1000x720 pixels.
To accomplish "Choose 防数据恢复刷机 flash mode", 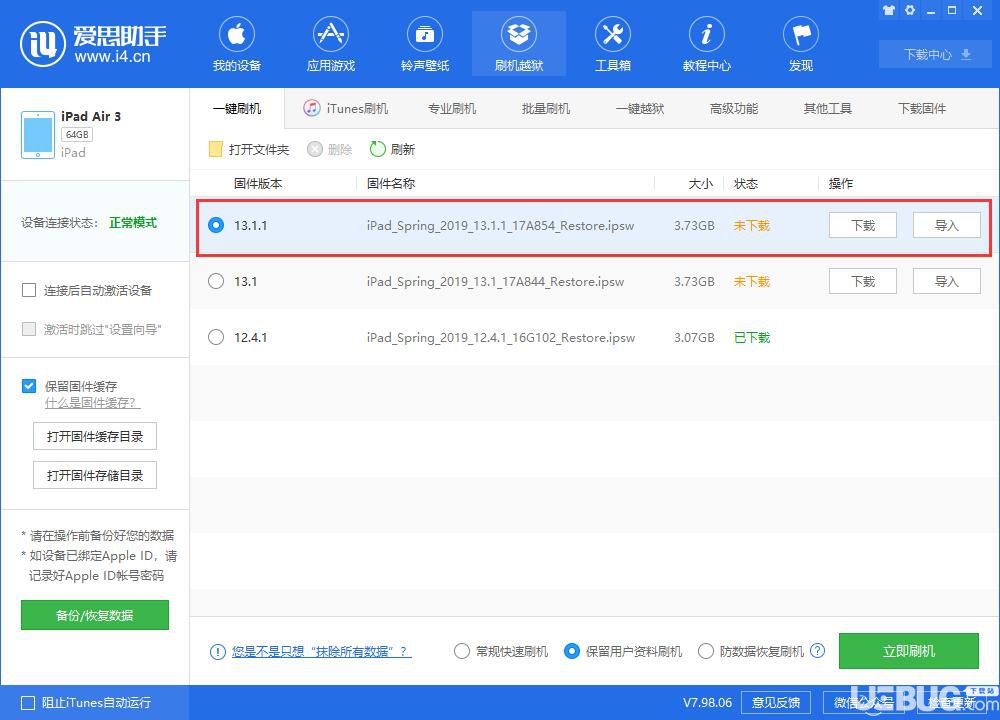I will [706, 651].
